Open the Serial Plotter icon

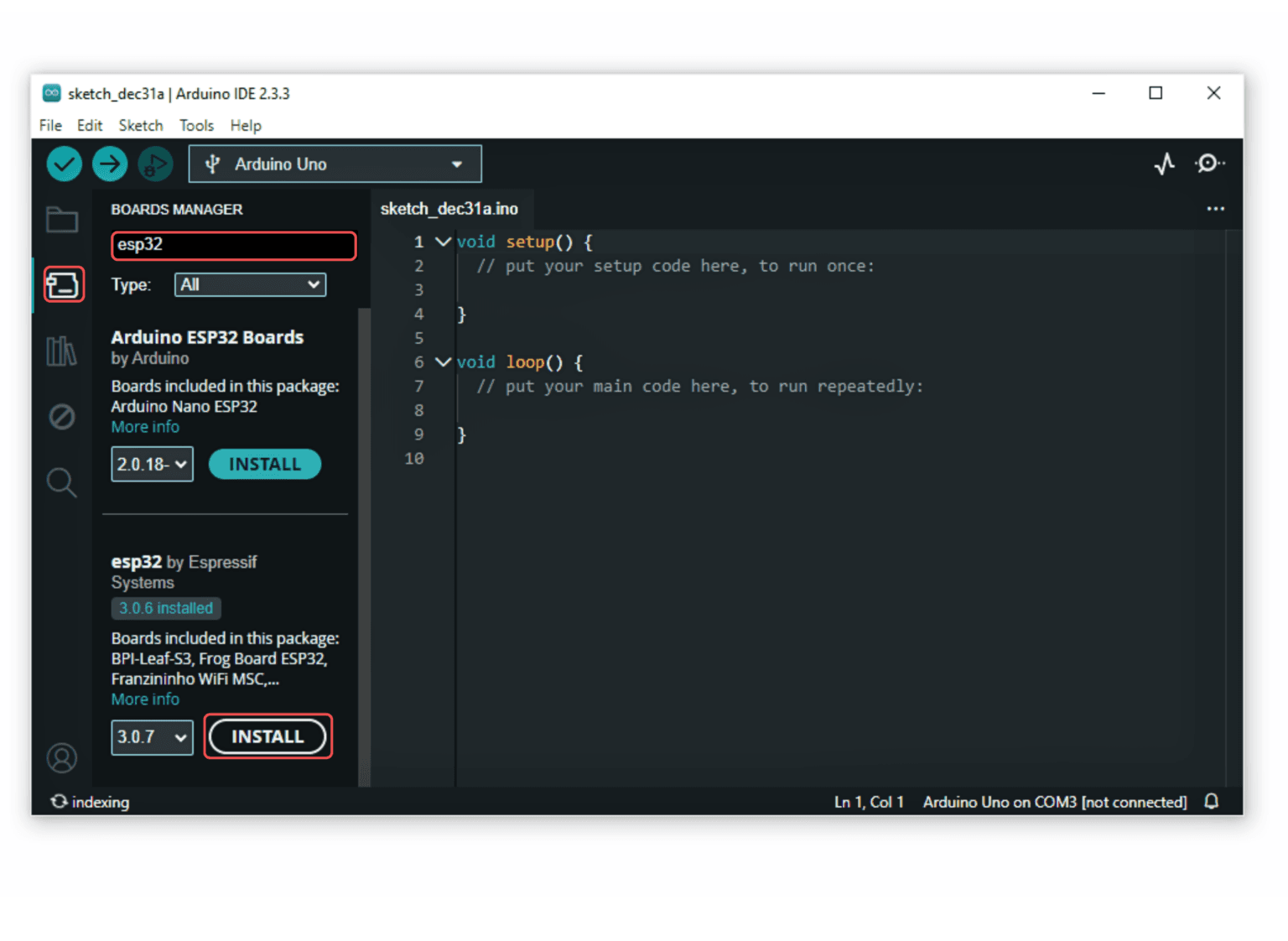coord(1164,164)
